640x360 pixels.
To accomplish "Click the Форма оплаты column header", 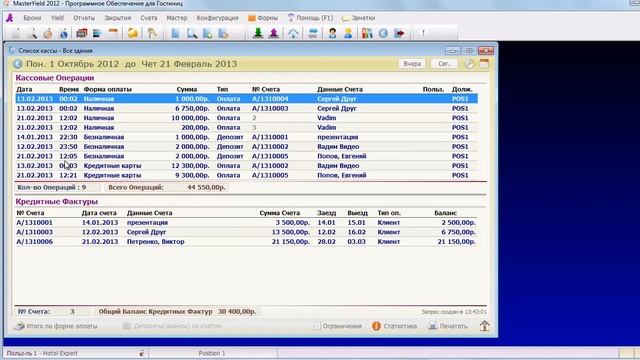I will pos(108,89).
